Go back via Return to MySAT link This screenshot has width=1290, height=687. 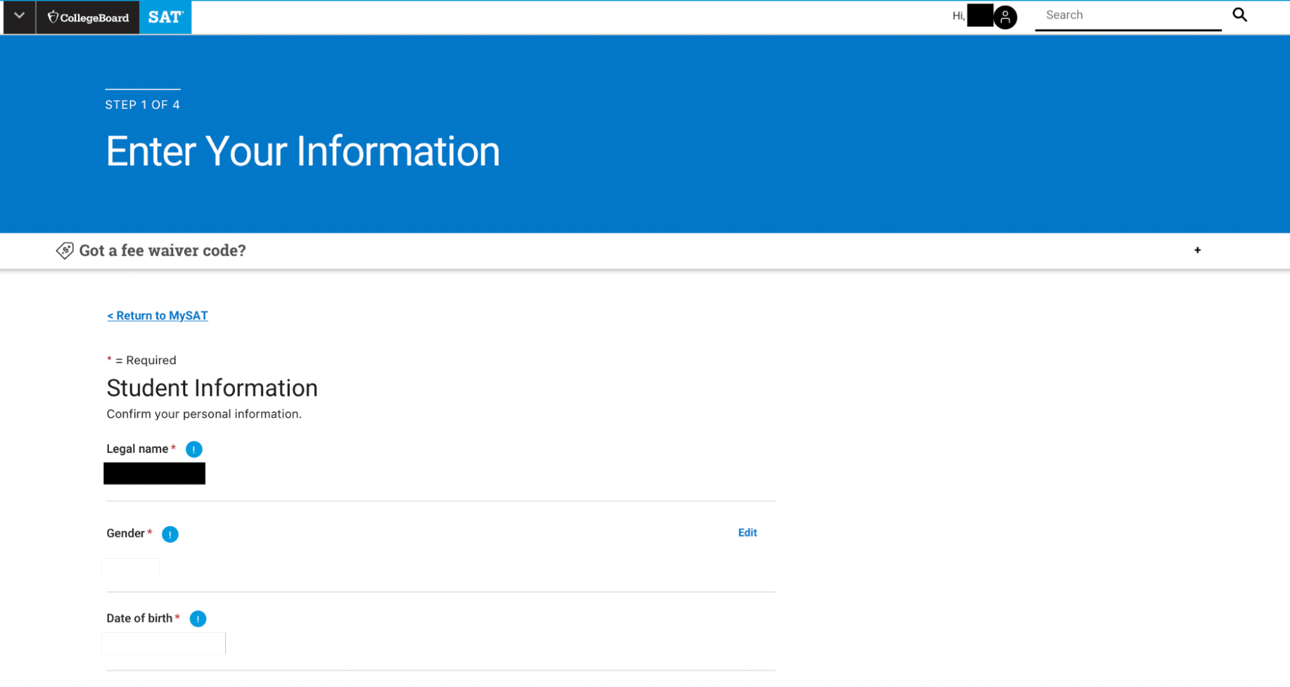(157, 315)
